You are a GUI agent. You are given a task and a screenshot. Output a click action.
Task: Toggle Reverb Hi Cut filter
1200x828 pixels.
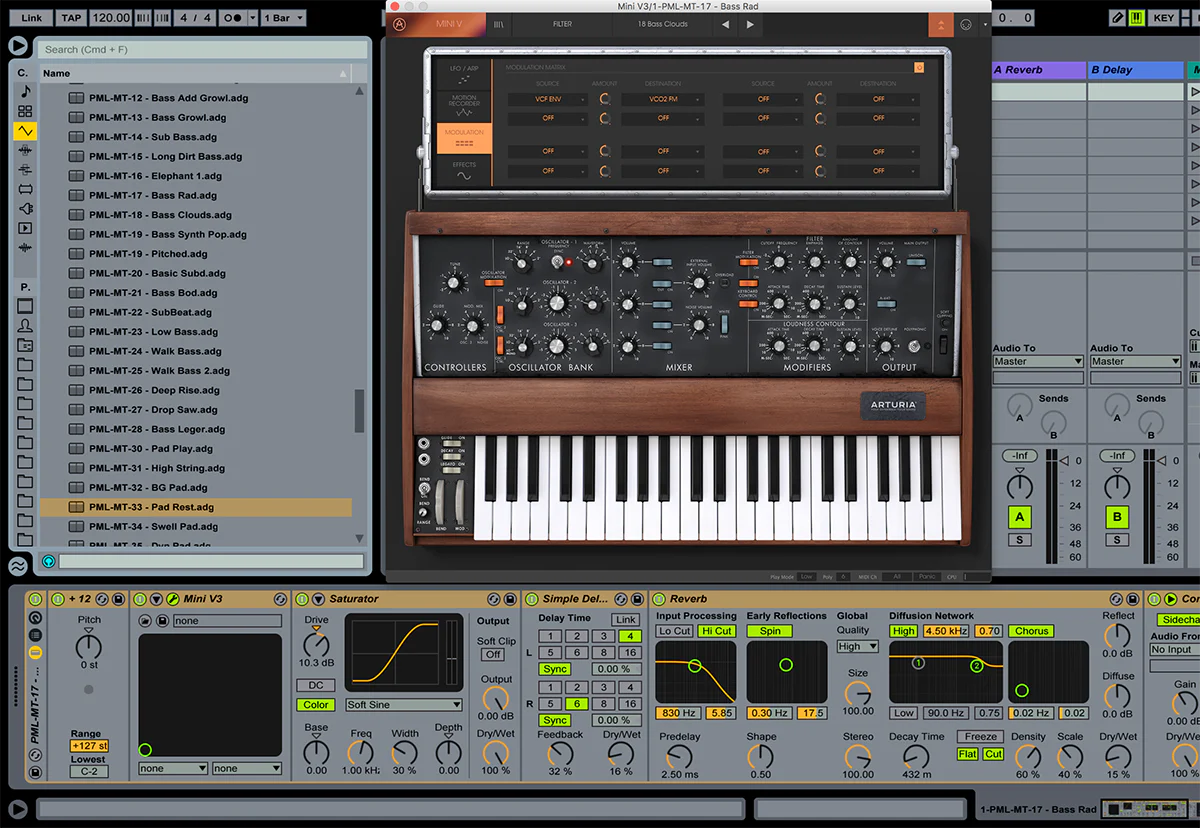pyautogui.click(x=717, y=631)
